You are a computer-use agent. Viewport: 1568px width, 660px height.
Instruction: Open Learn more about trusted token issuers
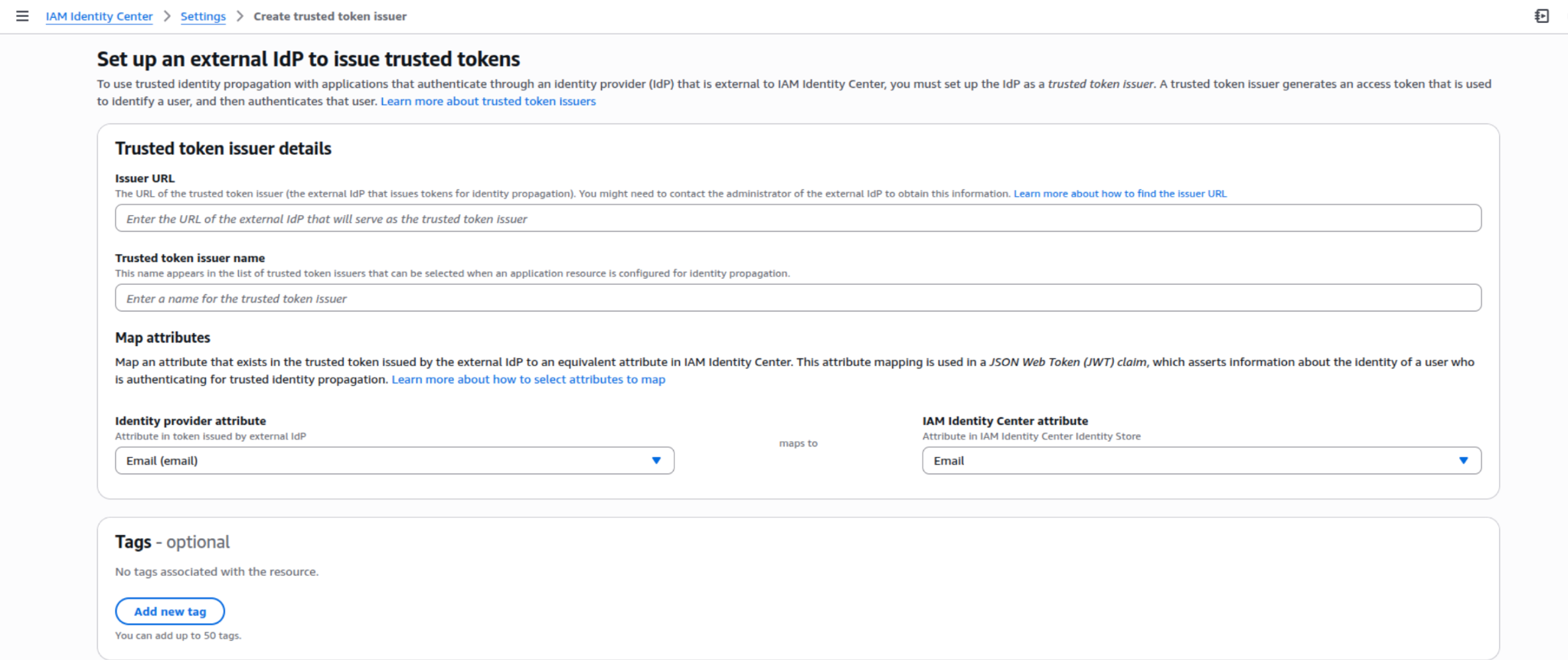(488, 101)
